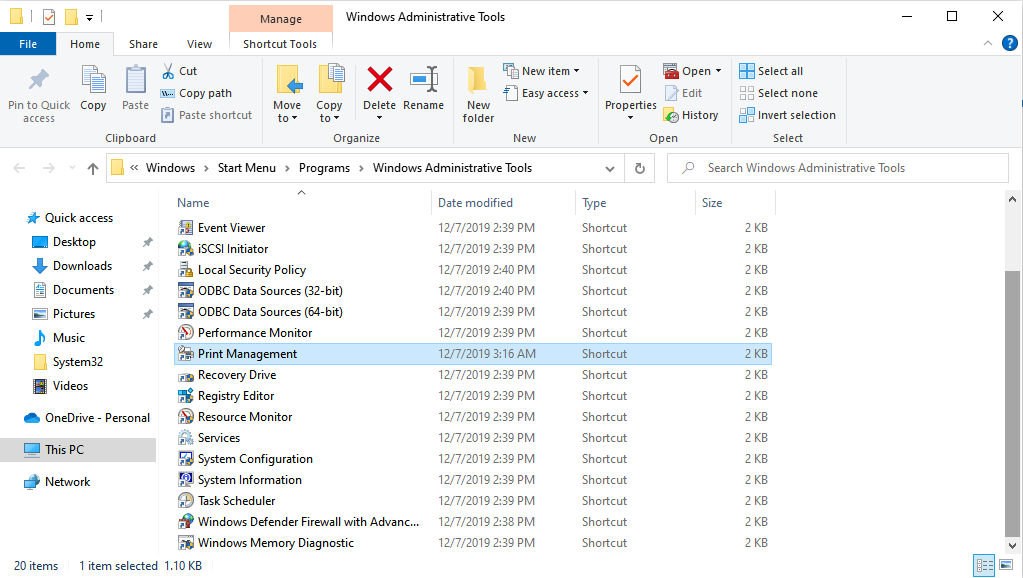This screenshot has width=1023, height=578.
Task: Click the Services gear icon
Action: pyautogui.click(x=186, y=438)
